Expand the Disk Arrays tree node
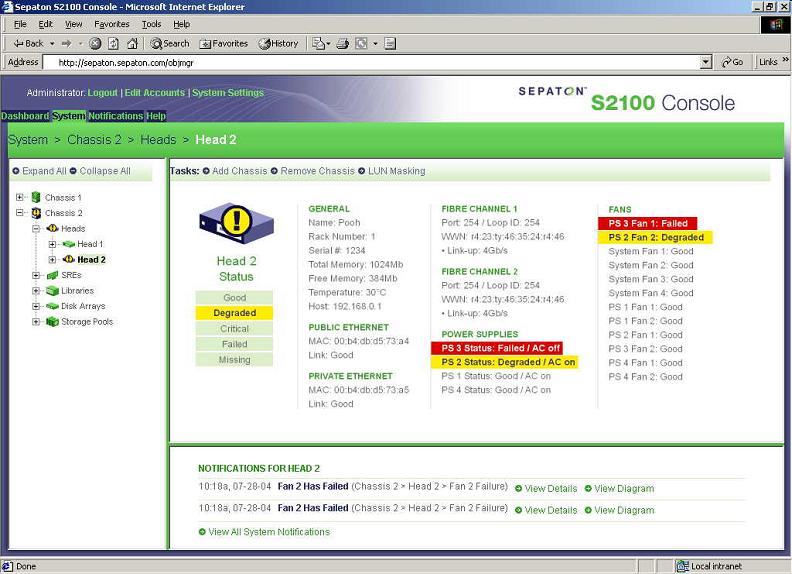The width and height of the screenshot is (792, 574). pyautogui.click(x=36, y=306)
